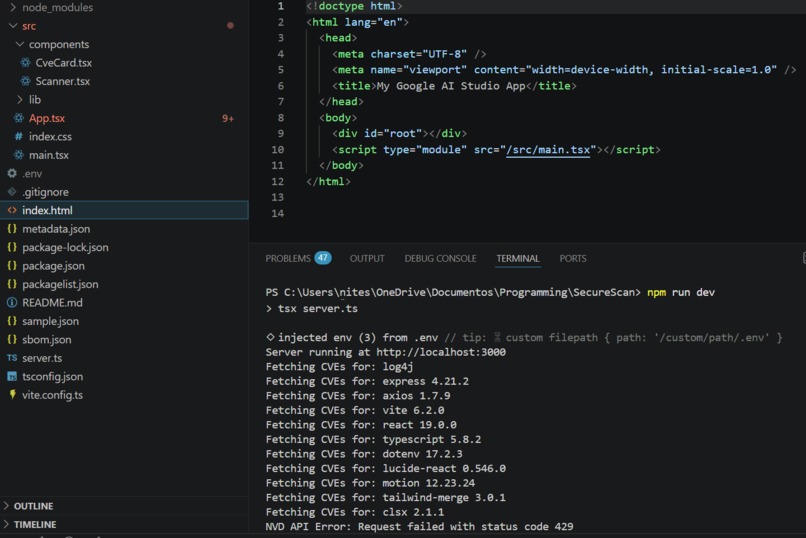Image resolution: width=806 pixels, height=538 pixels.
Task: Open Scanner.tsx file
Action: coord(63,81)
